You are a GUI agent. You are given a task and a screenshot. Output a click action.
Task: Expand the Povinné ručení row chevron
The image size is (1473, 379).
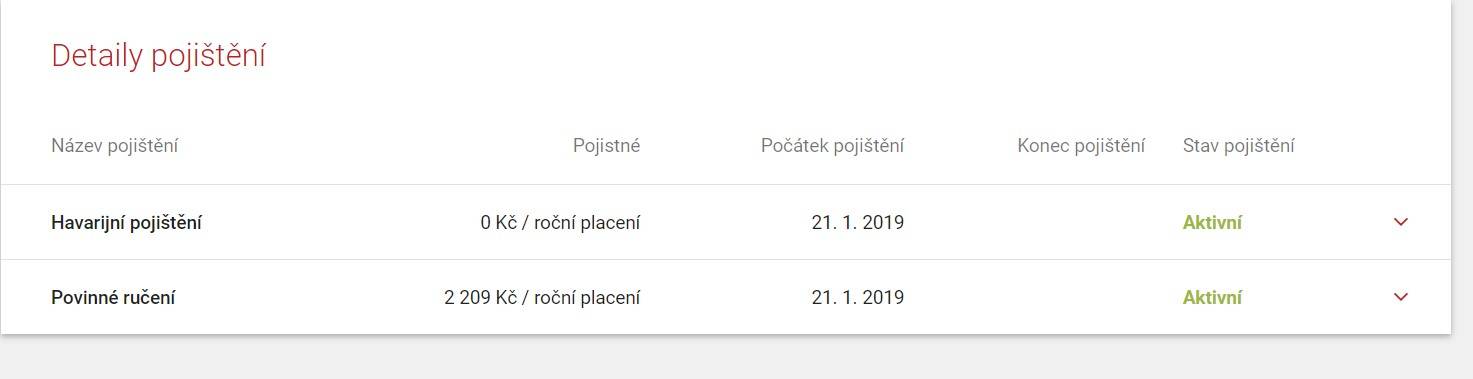[1400, 297]
